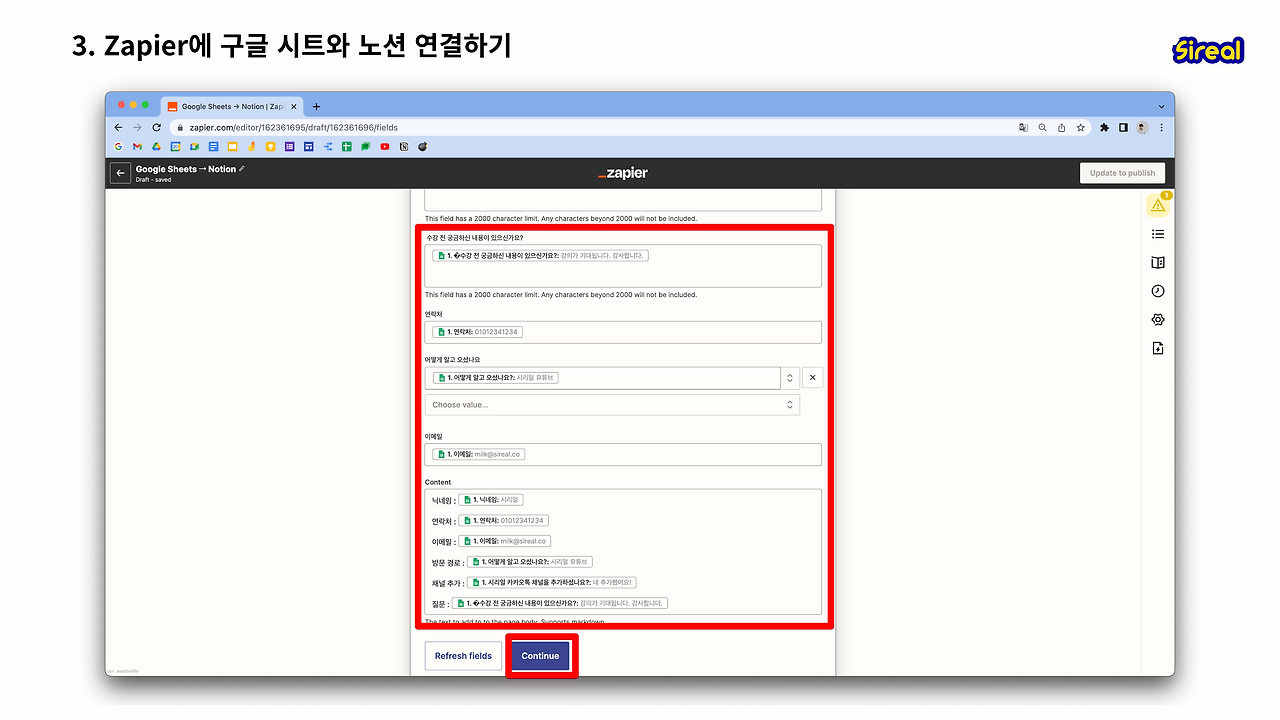Expand the '어떻게 알고 오셨나요' value dropdown arrows
The height and width of the screenshot is (720, 1280).
pos(790,378)
